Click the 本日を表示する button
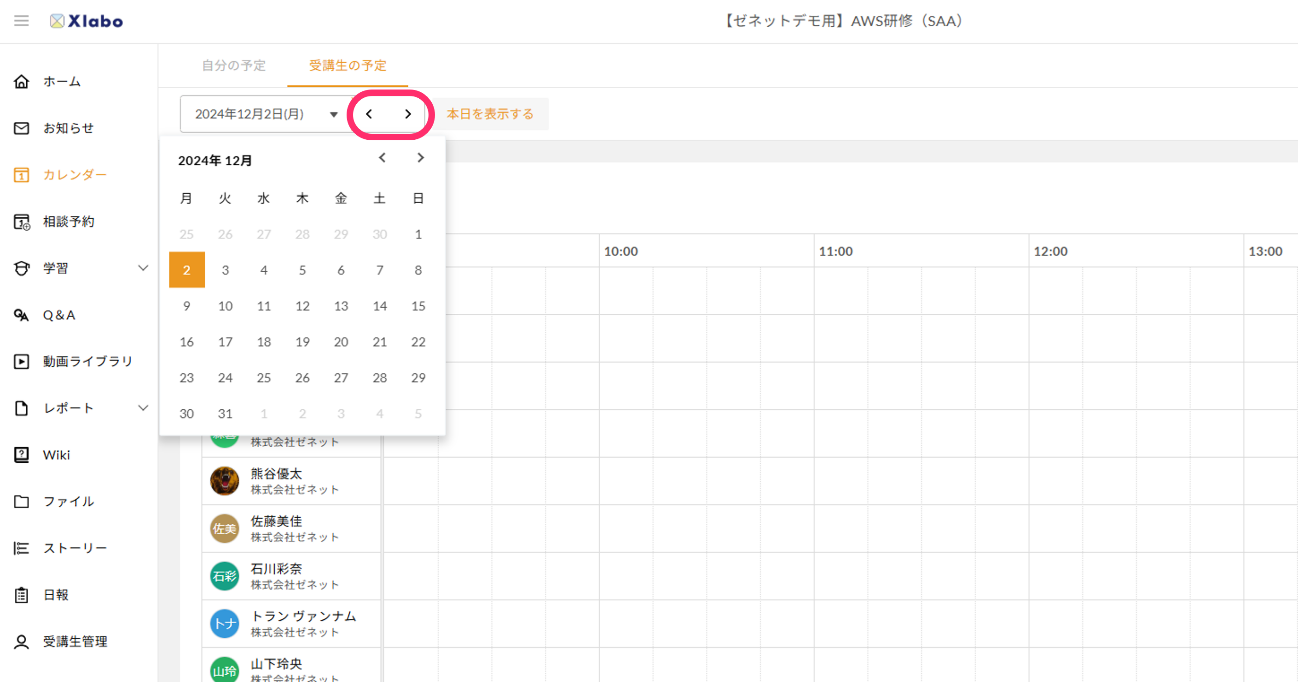 coord(490,114)
